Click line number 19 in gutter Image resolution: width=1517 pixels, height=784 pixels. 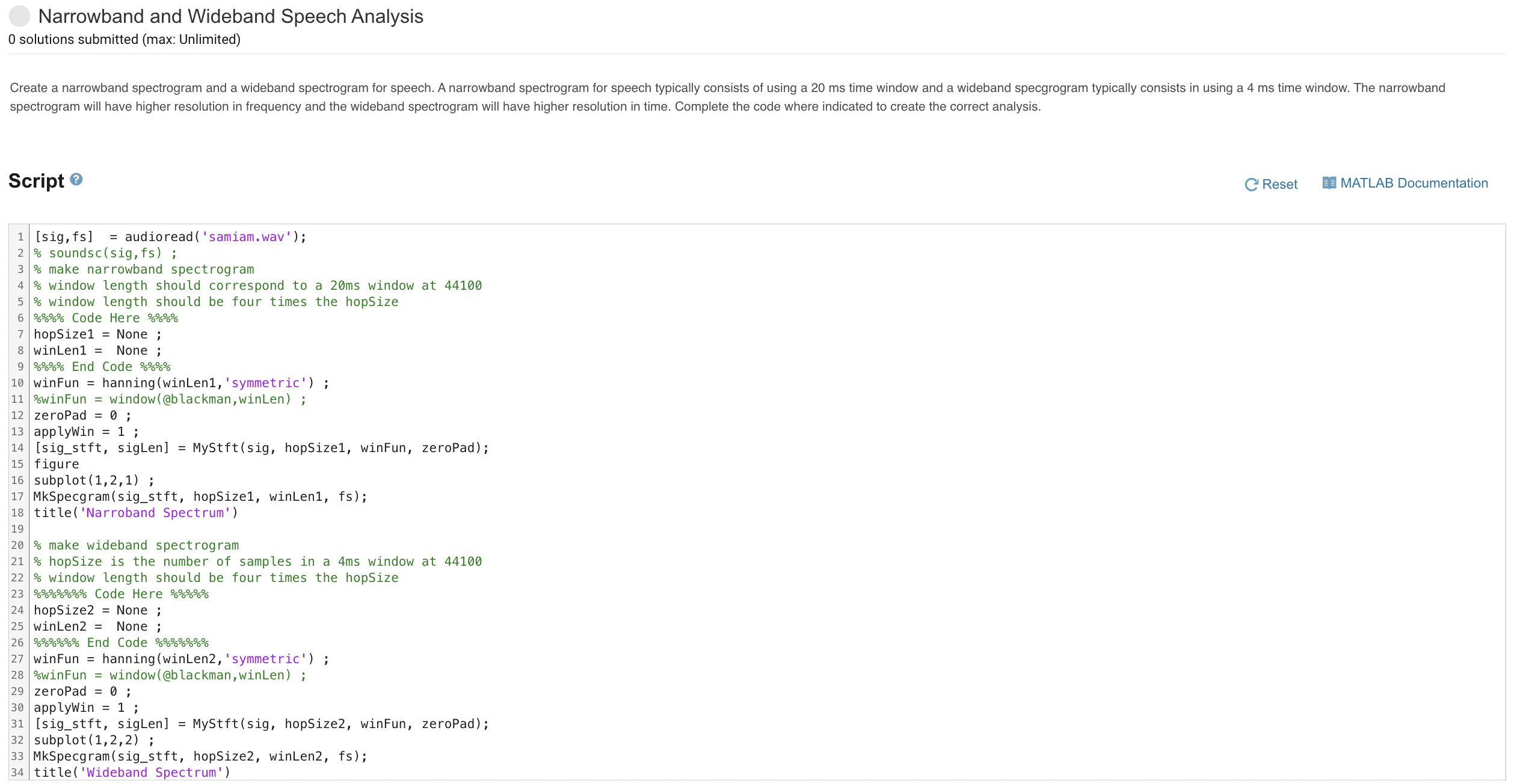click(x=17, y=529)
